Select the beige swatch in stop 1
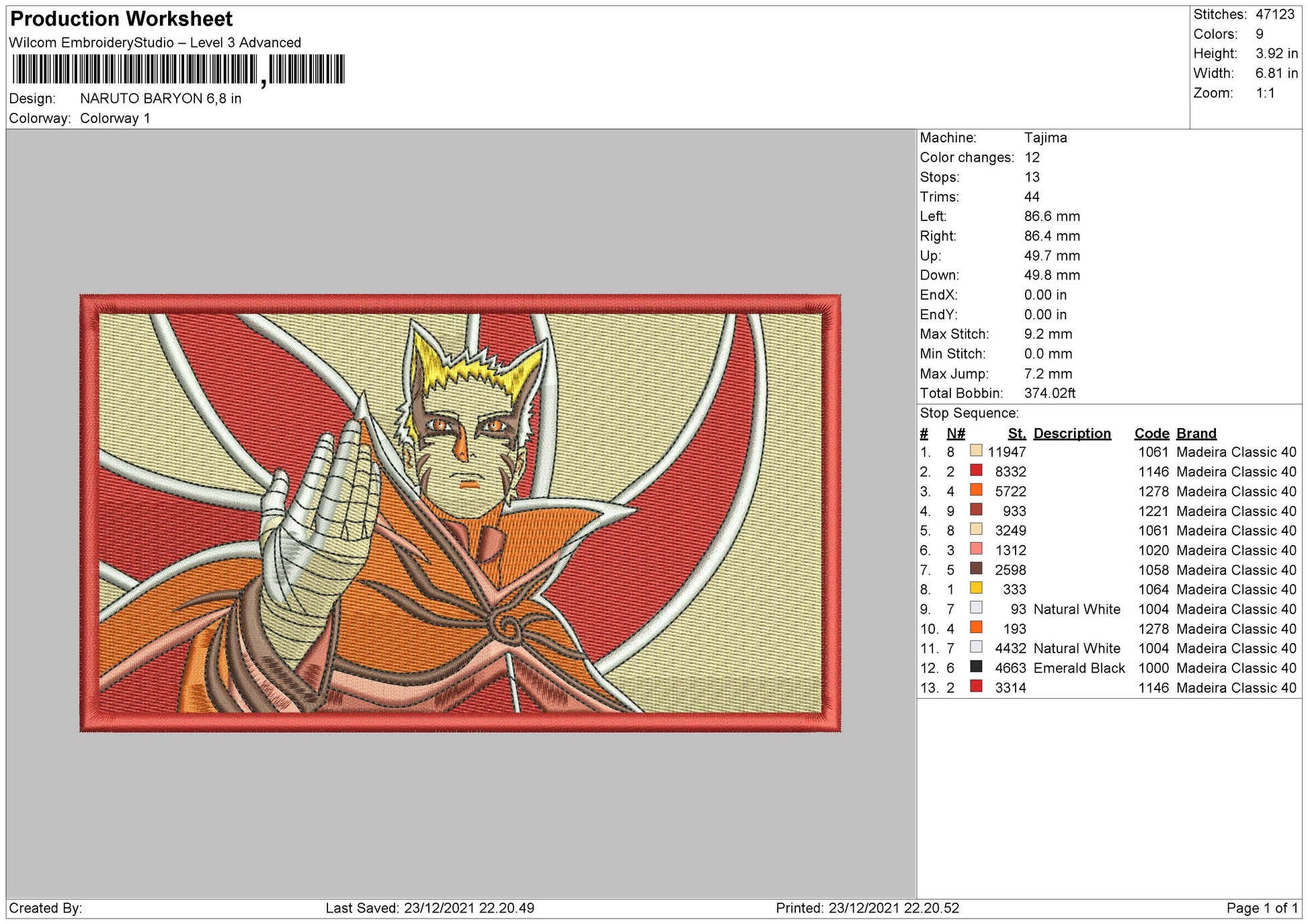The height and width of the screenshot is (924, 1308). (976, 451)
